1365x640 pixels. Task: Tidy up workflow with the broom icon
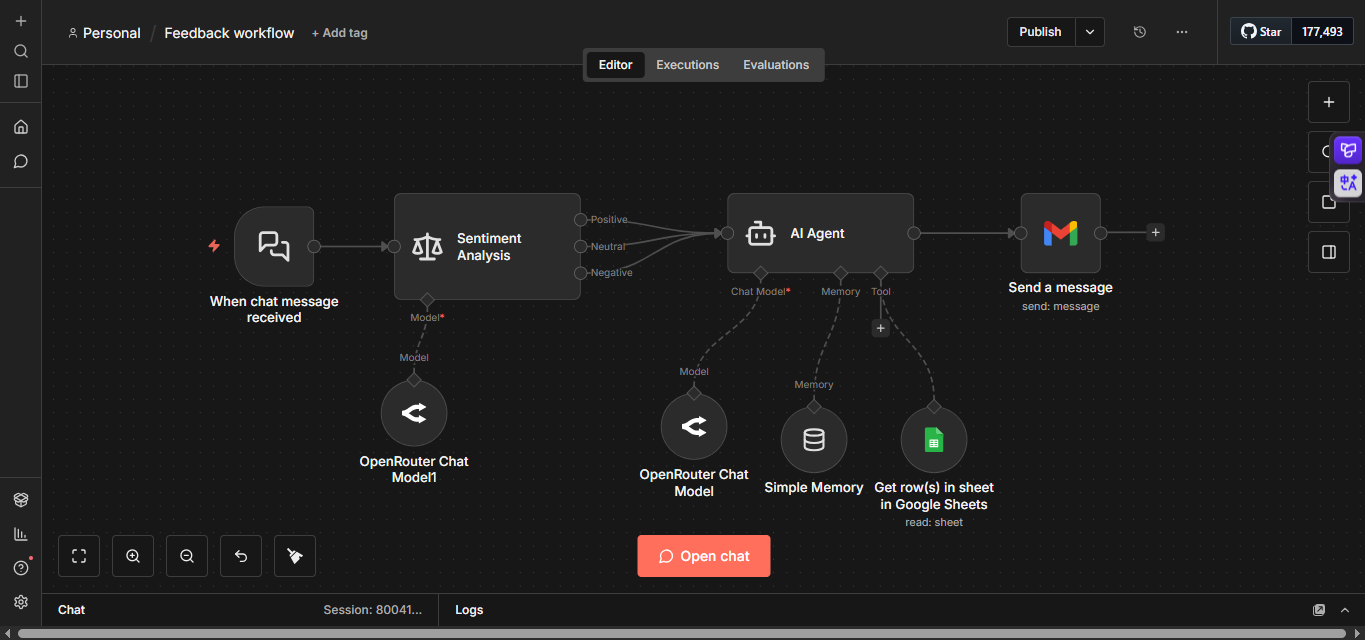point(295,556)
